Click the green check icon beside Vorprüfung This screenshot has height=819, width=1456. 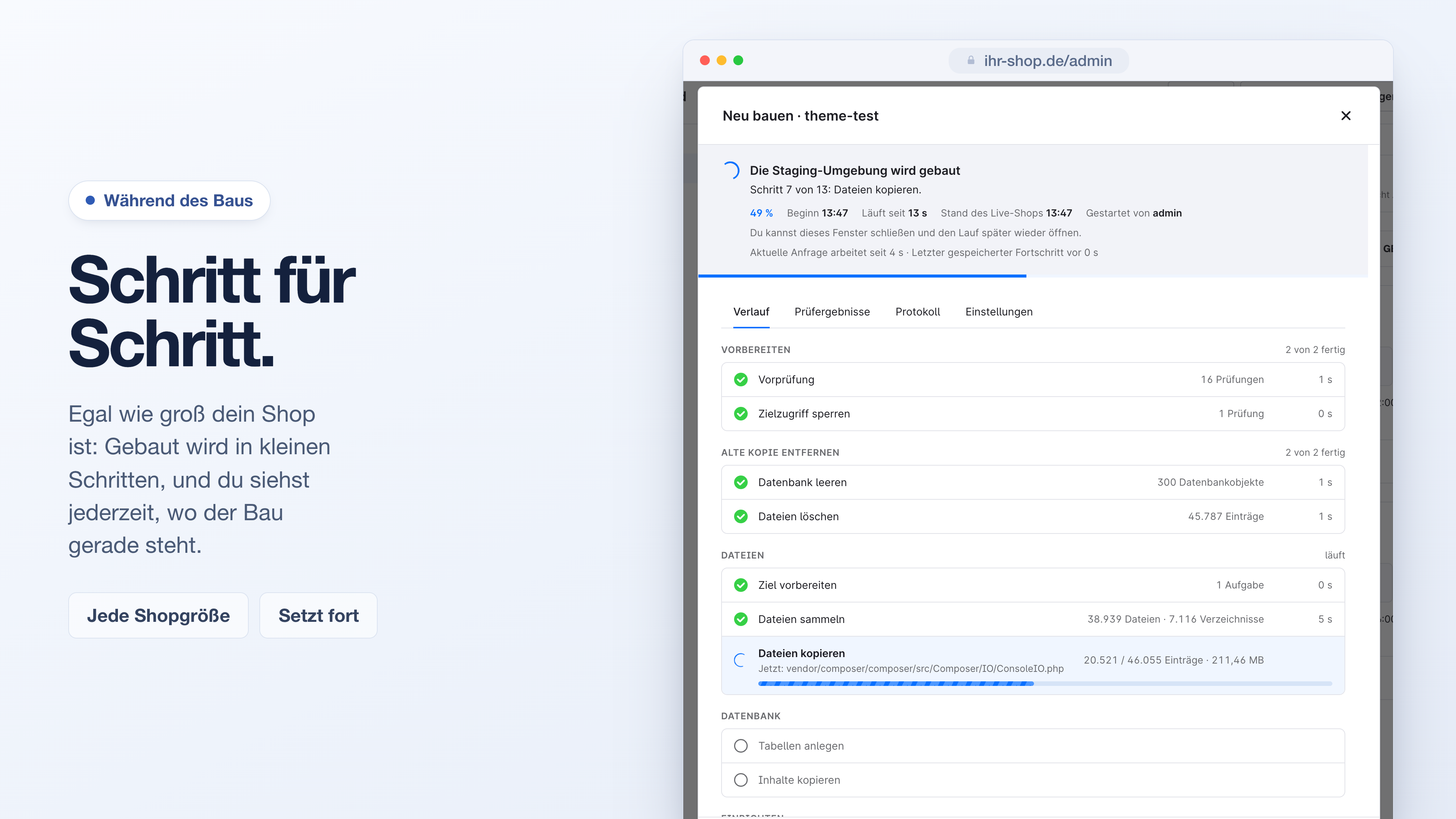pyautogui.click(x=741, y=379)
